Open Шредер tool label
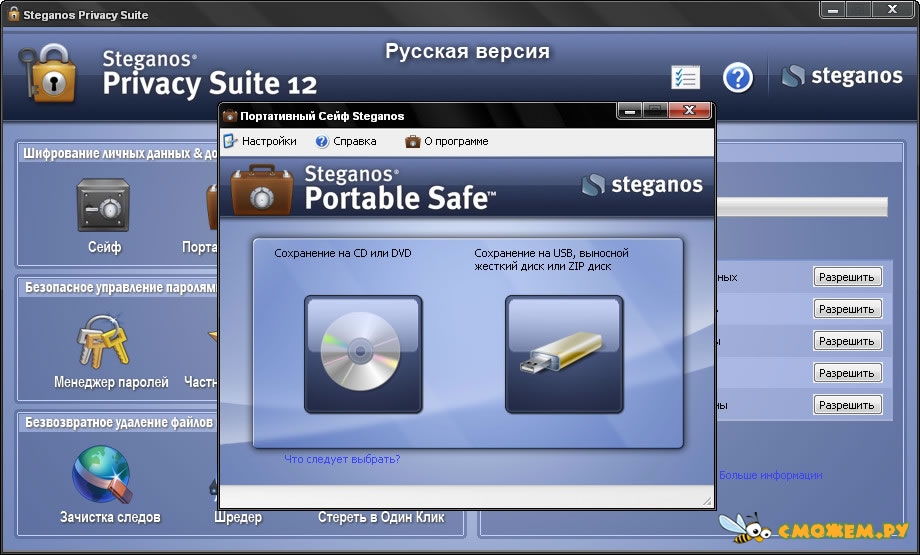The width and height of the screenshot is (920, 555). click(x=238, y=517)
